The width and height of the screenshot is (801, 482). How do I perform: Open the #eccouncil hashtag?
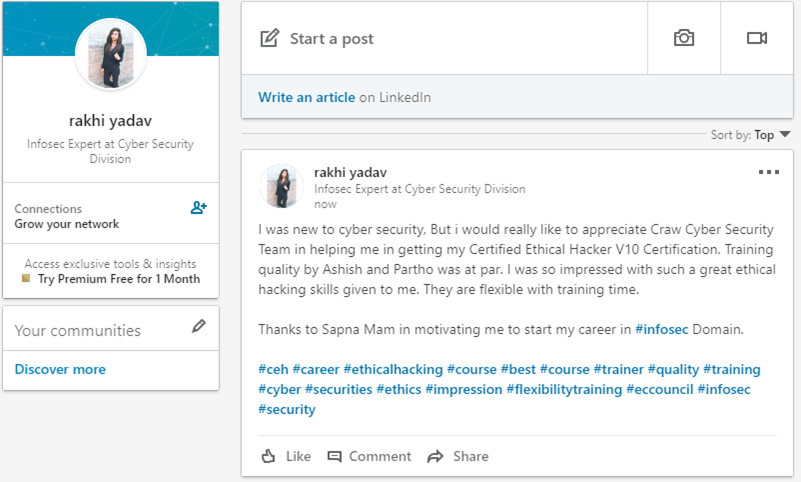coord(659,389)
